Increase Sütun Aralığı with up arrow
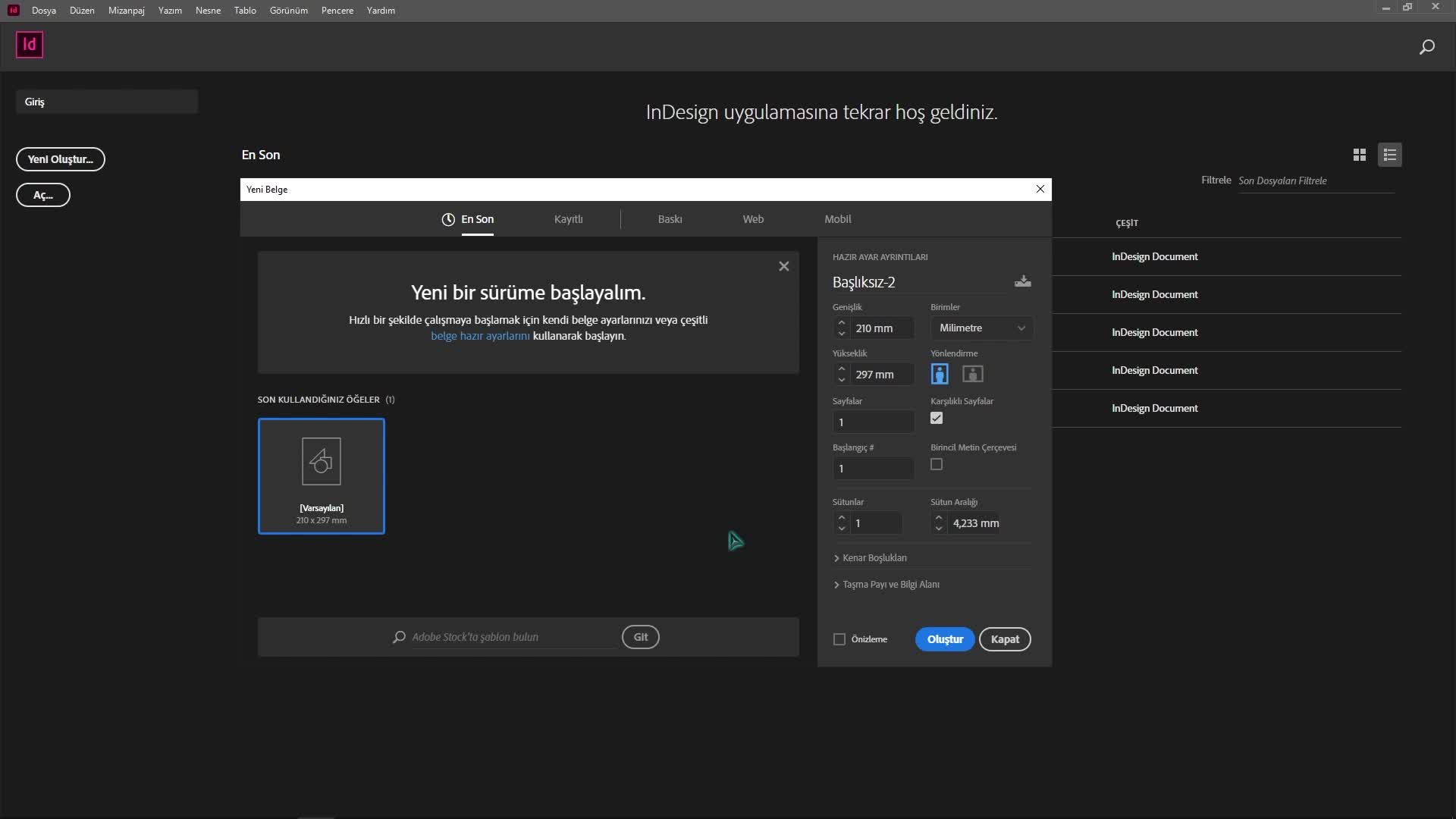This screenshot has height=819, width=1456. pos(939,517)
